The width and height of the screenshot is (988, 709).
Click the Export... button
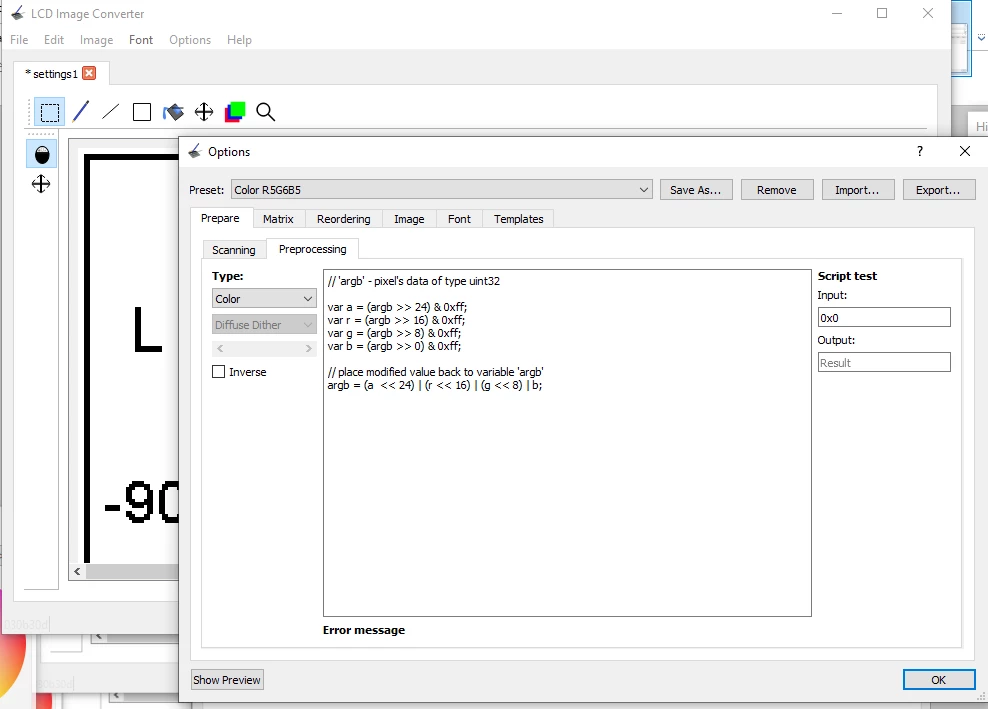tap(939, 190)
